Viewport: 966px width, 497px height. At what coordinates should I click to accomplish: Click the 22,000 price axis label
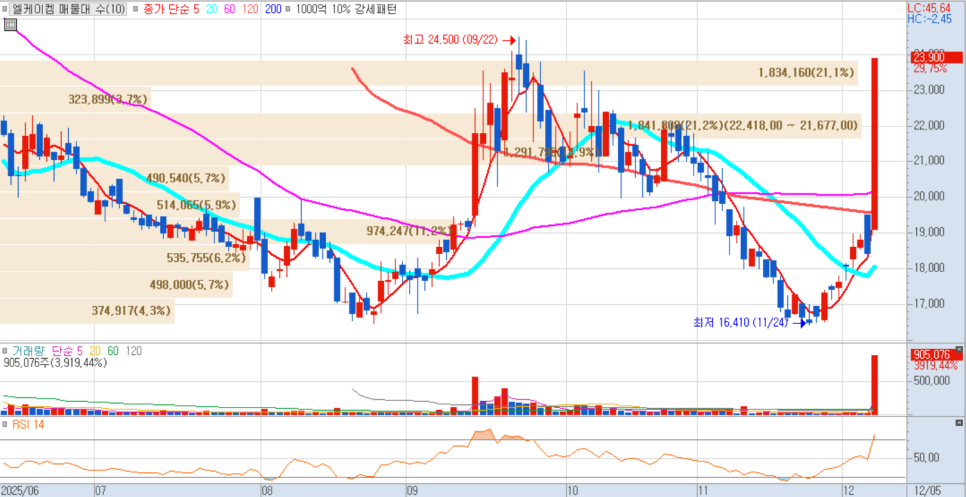point(930,126)
